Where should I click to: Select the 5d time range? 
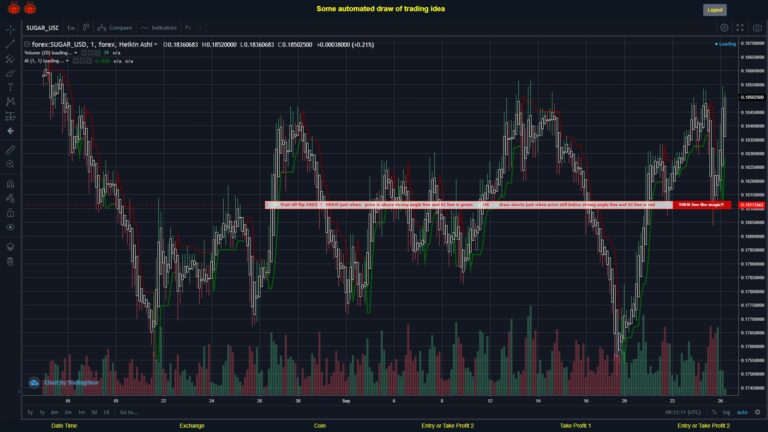[x=94, y=412]
